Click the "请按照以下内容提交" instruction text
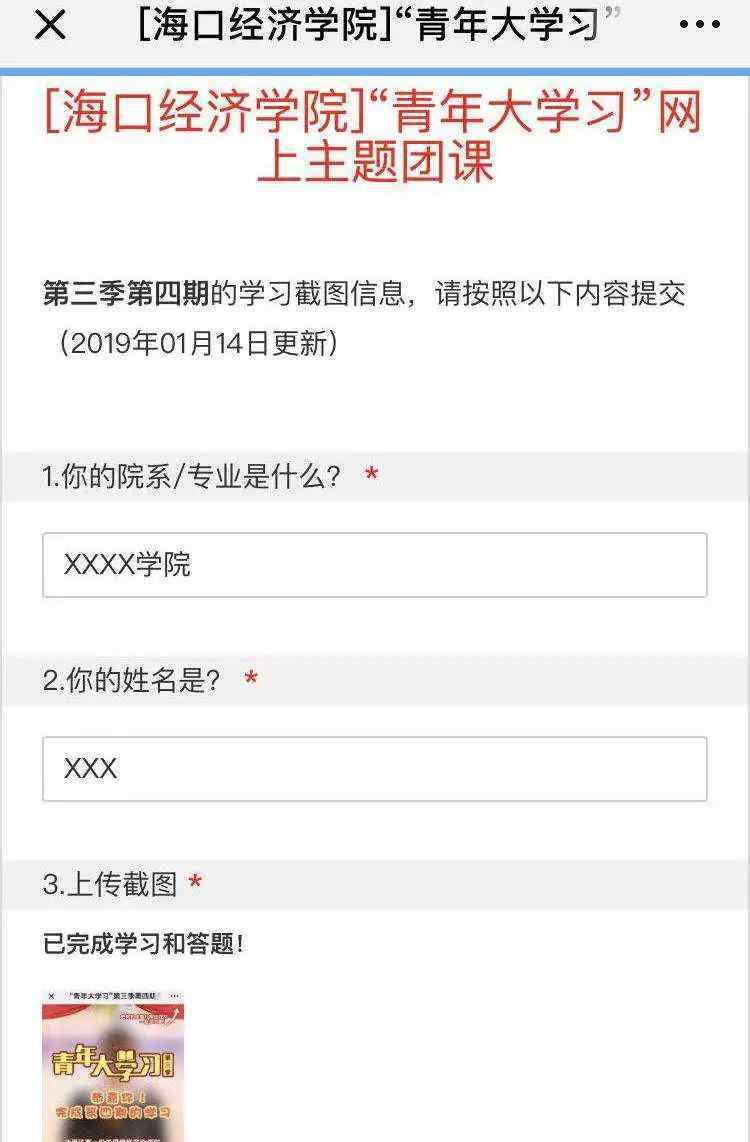The image size is (750, 1142). [560, 294]
